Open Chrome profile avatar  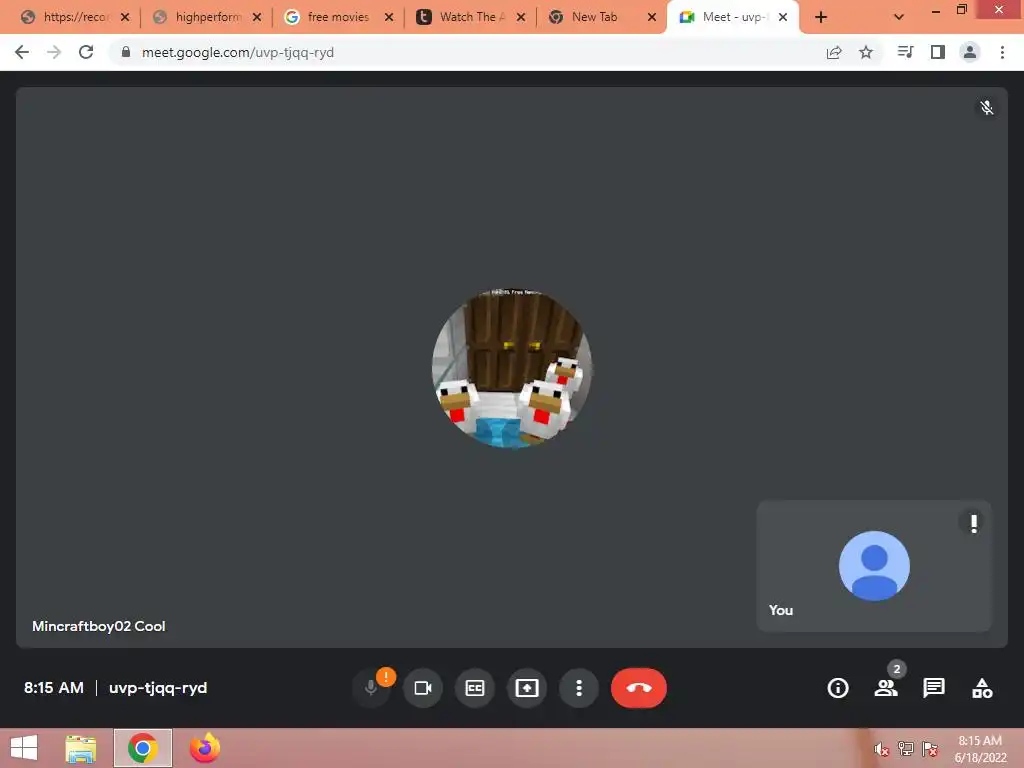coord(970,52)
